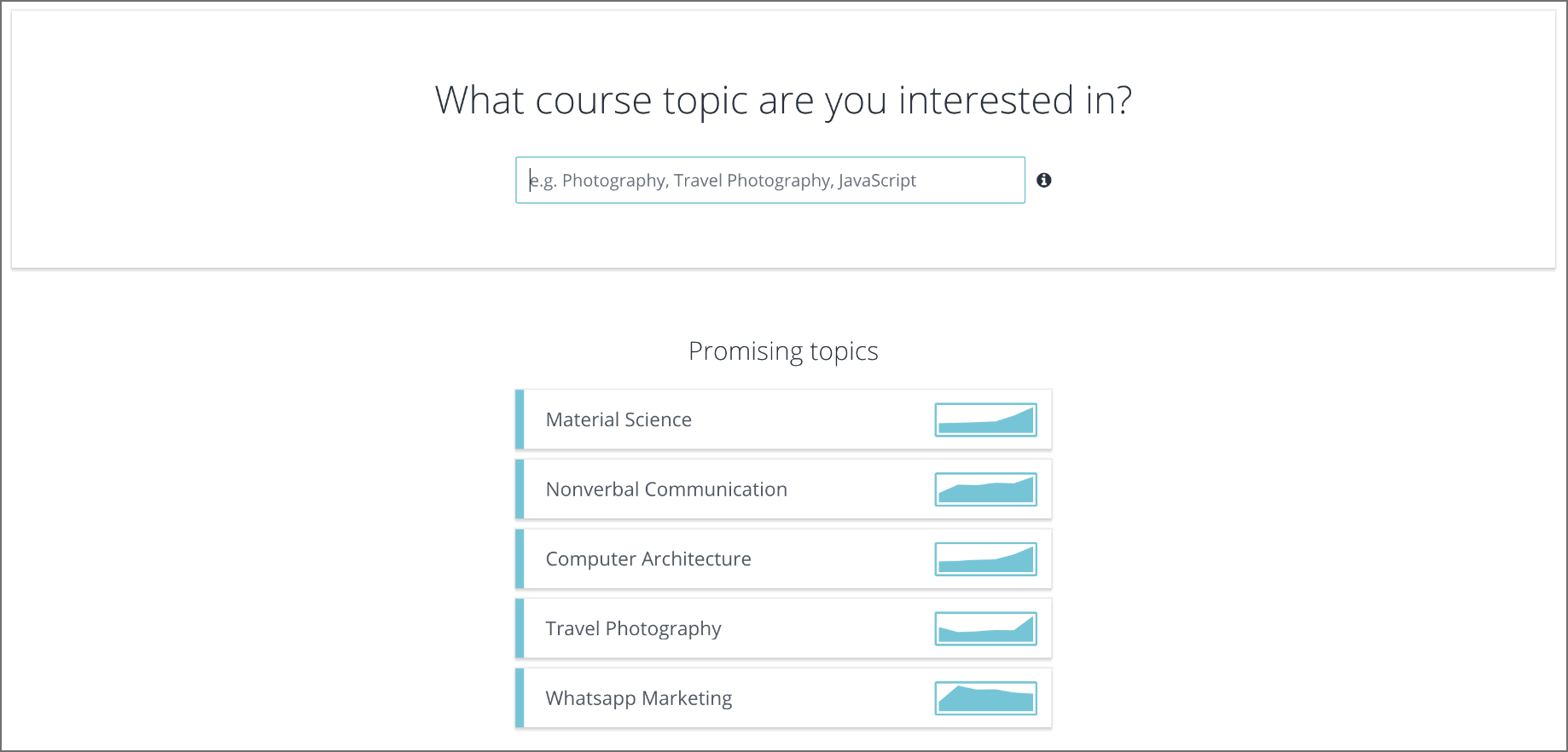View the Computer Architecture trend sparkline
This screenshot has width=1568, height=752.
(x=985, y=559)
